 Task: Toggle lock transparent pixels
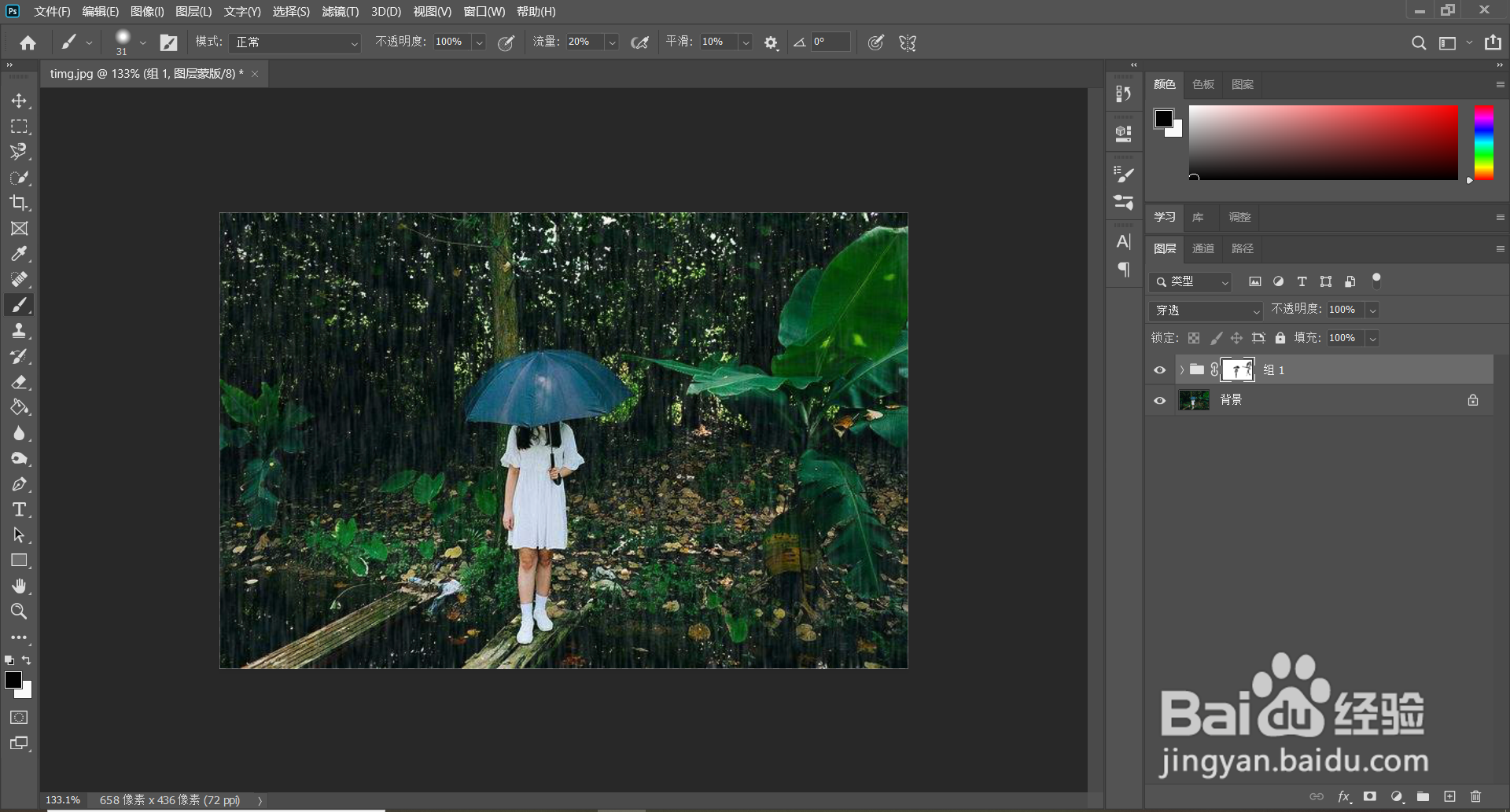1194,338
